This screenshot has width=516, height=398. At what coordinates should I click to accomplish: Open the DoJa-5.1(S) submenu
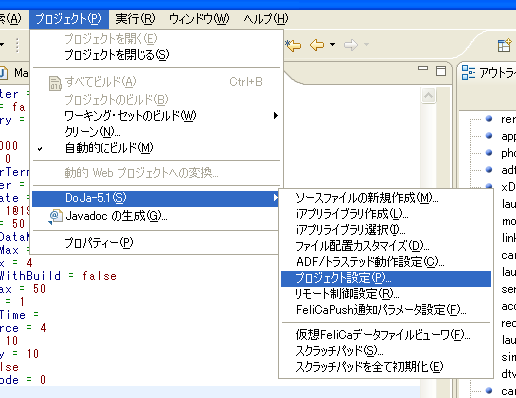[x=155, y=198]
